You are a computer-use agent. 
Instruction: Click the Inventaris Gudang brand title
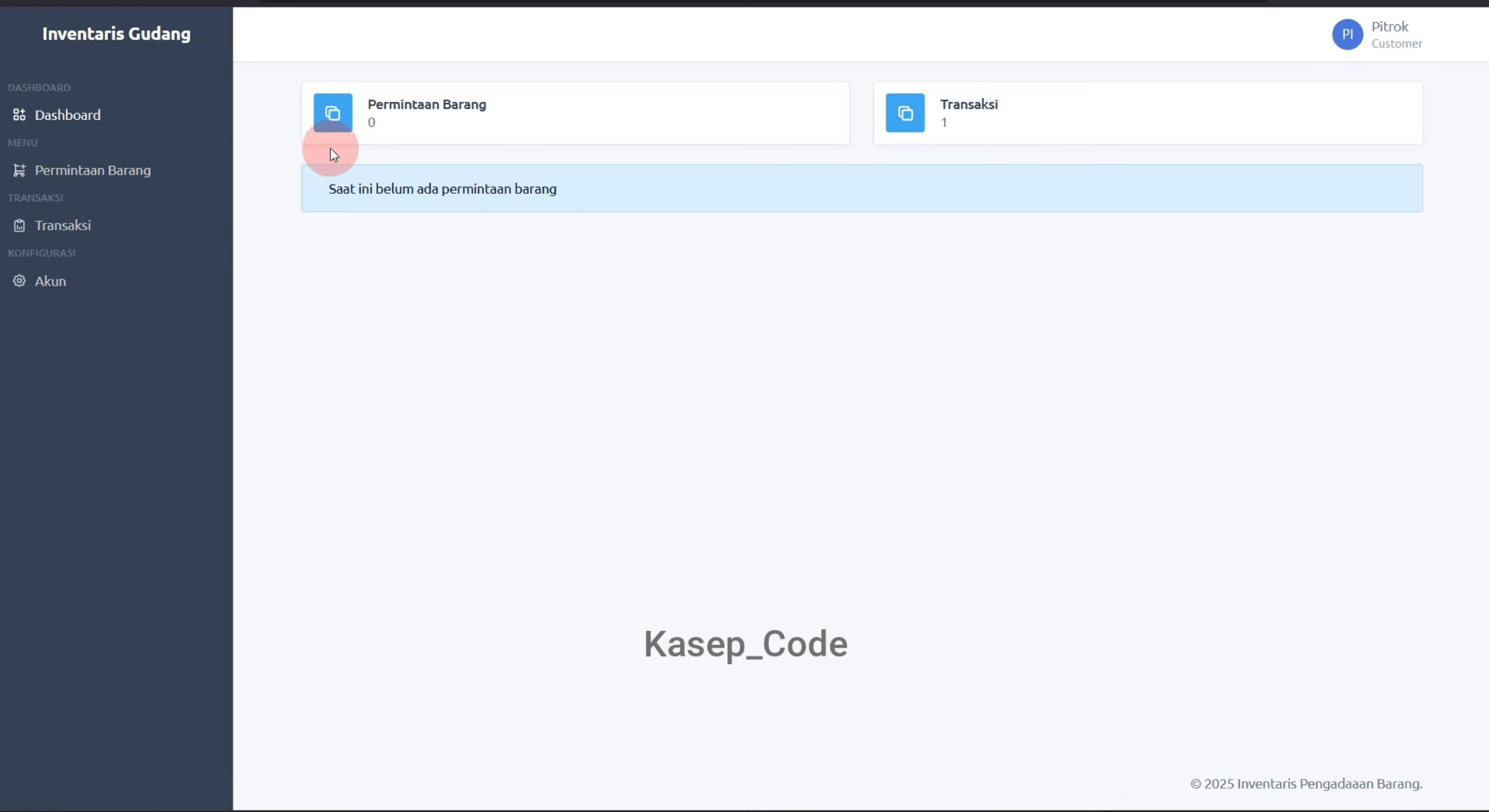(x=116, y=34)
